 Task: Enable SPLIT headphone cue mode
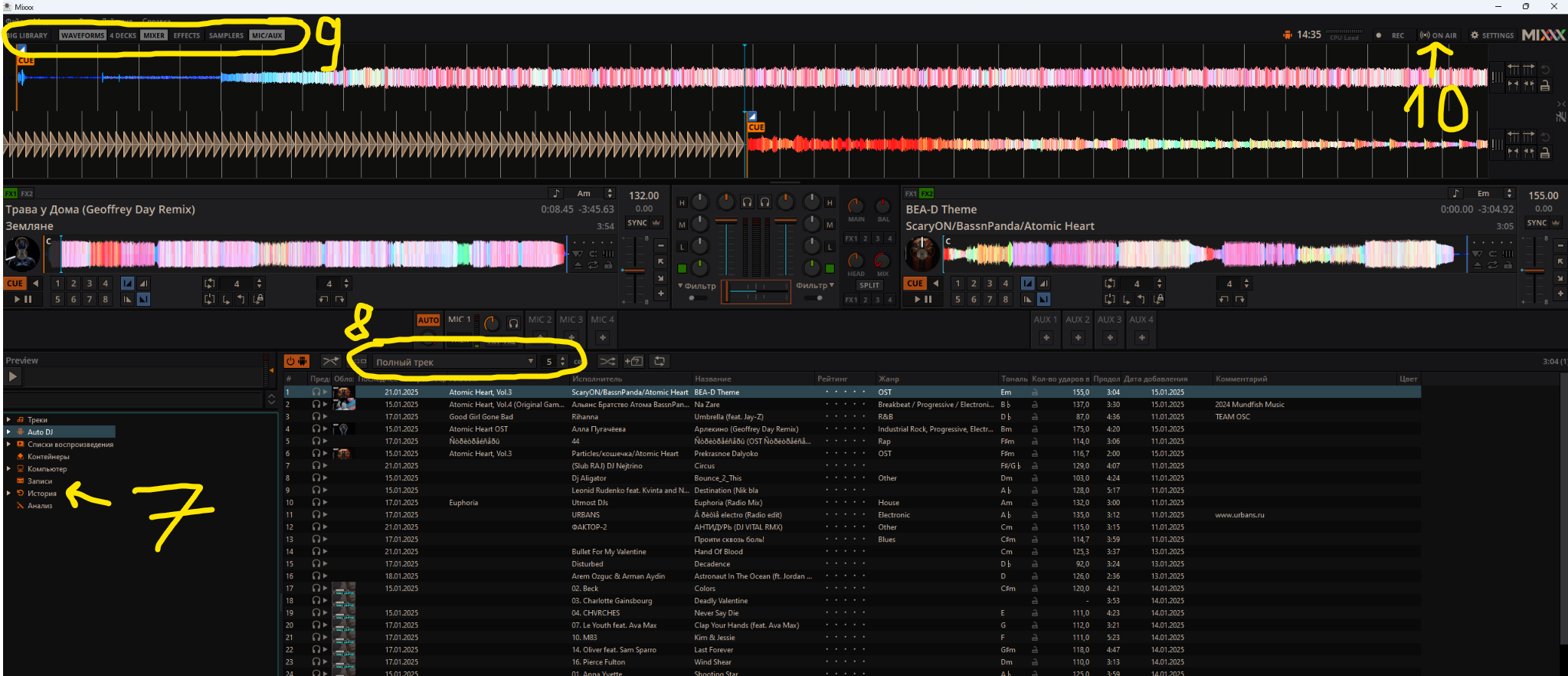tap(869, 285)
